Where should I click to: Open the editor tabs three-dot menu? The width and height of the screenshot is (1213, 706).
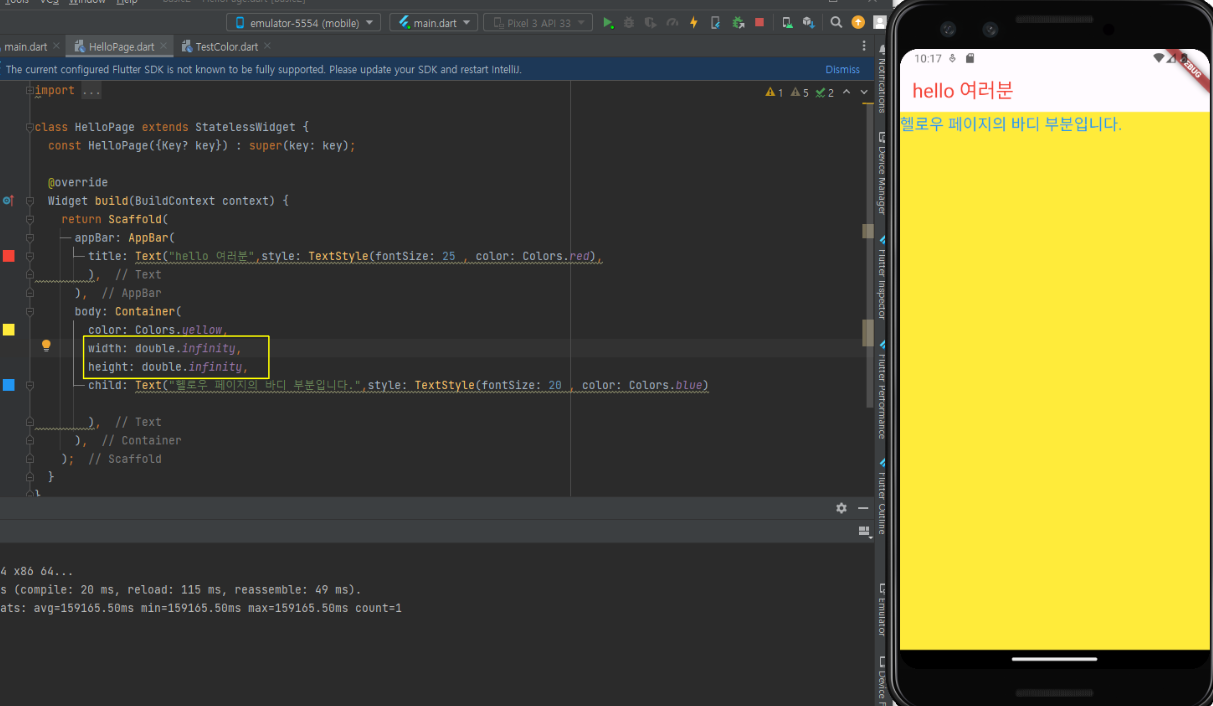pos(864,46)
